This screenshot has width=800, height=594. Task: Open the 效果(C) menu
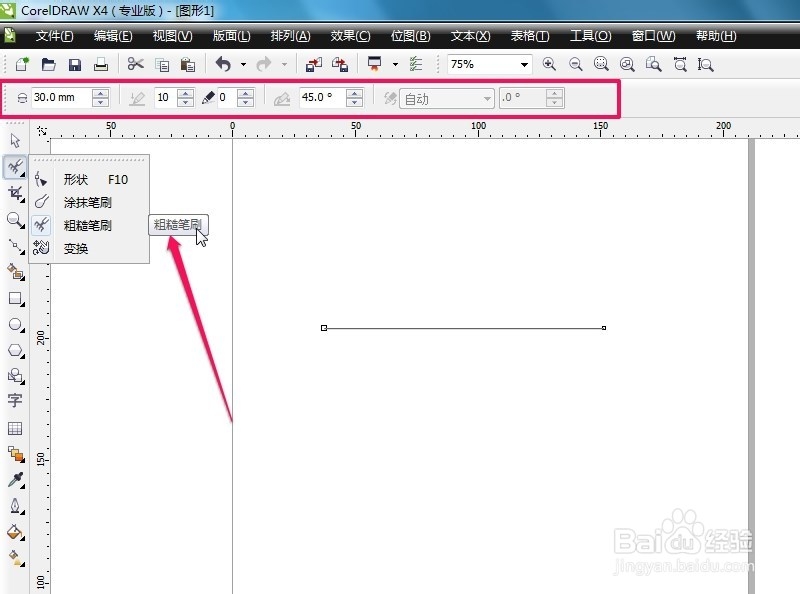[x=350, y=36]
